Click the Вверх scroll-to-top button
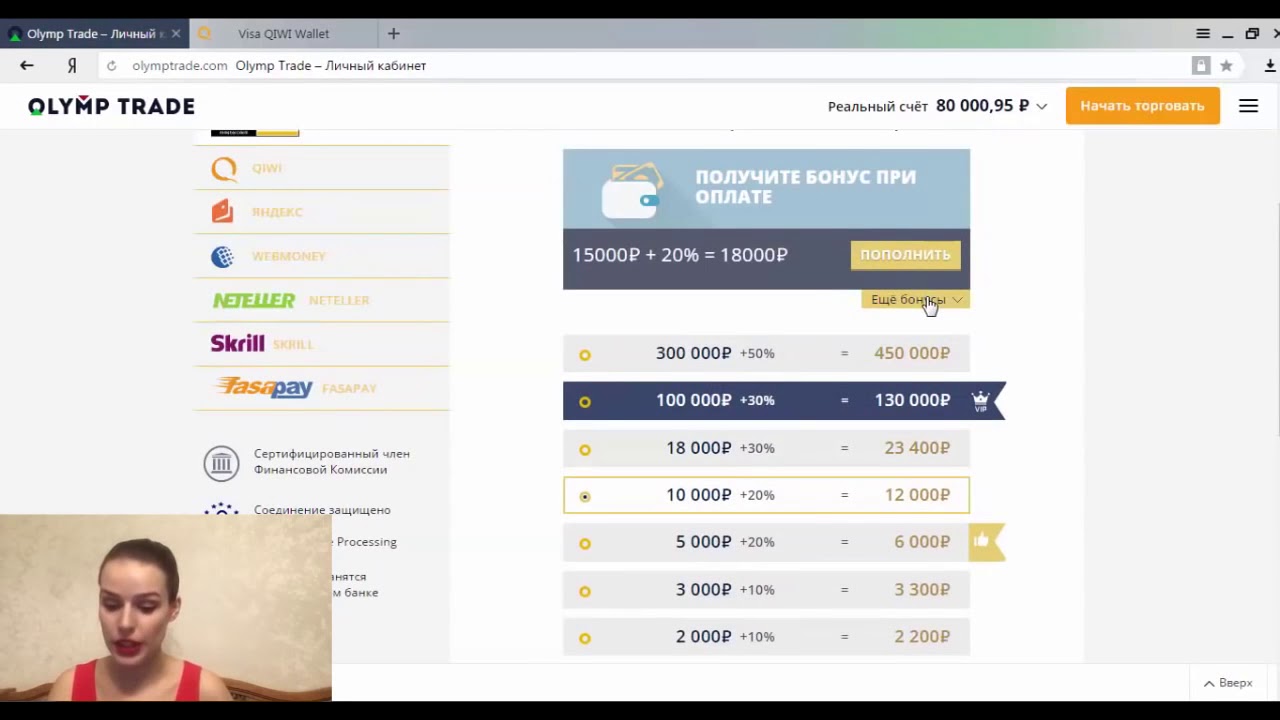 click(1228, 683)
